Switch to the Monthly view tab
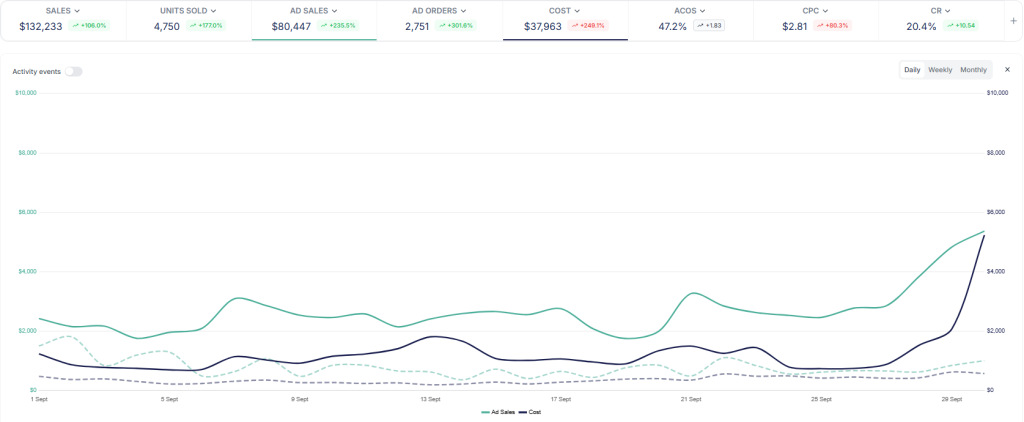This screenshot has height=422, width=1024. [x=973, y=70]
